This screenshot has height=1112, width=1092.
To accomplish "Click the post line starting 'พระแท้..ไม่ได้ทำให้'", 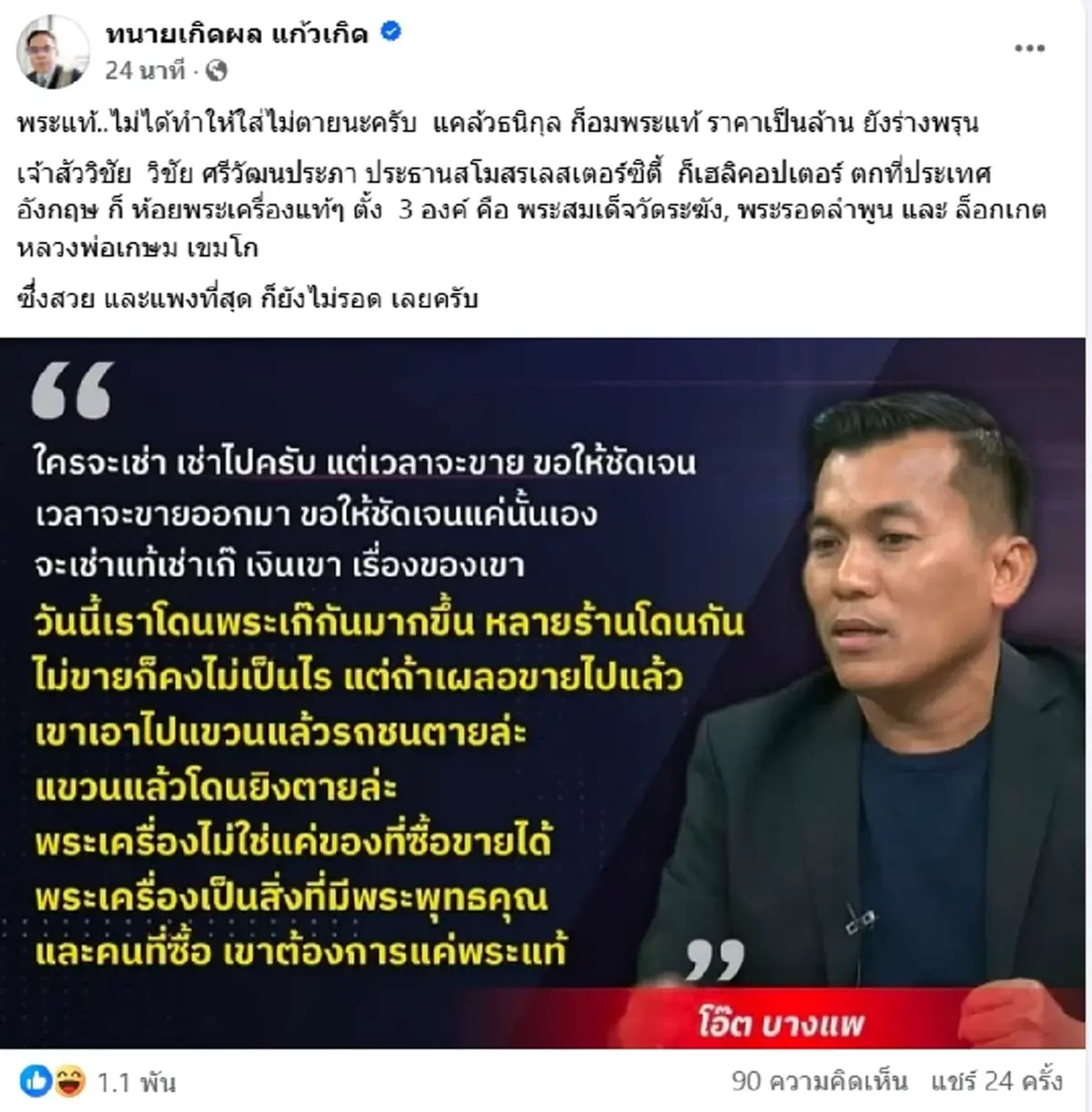I will pyautogui.click(x=498, y=122).
